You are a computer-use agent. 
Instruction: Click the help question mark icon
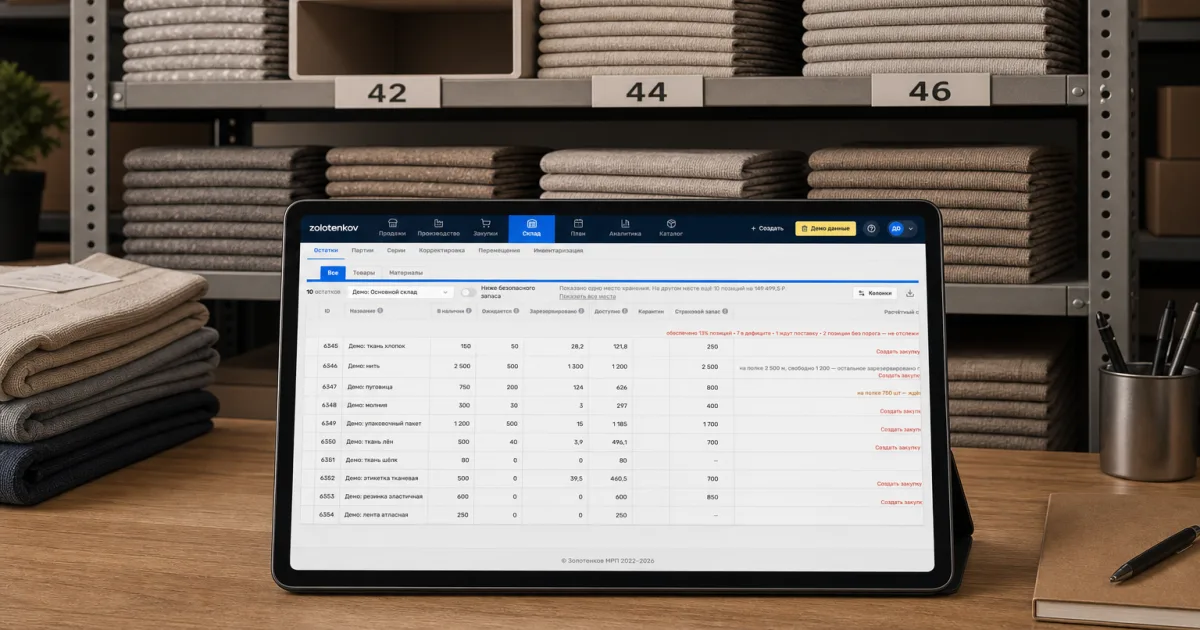(x=871, y=228)
